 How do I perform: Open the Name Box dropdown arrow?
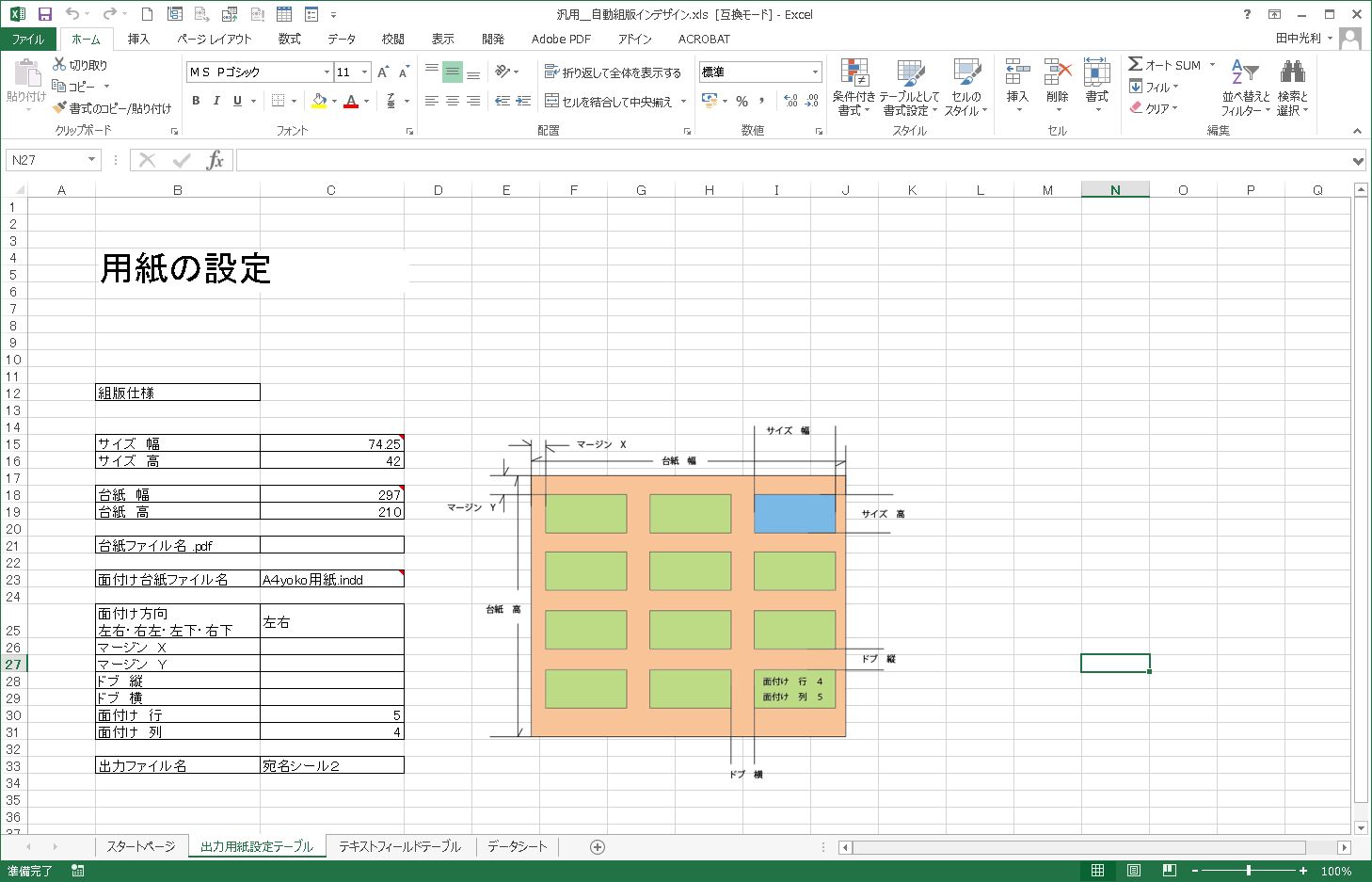pyautogui.click(x=91, y=160)
